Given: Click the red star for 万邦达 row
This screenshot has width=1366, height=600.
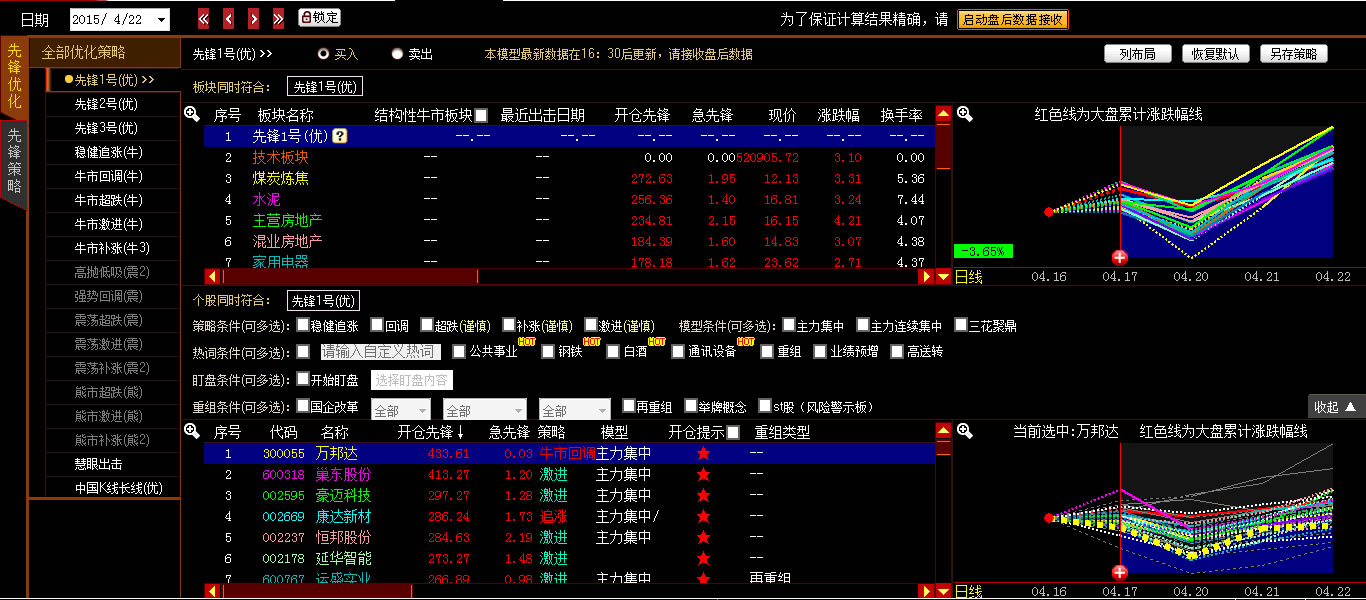Looking at the screenshot, I should [703, 453].
